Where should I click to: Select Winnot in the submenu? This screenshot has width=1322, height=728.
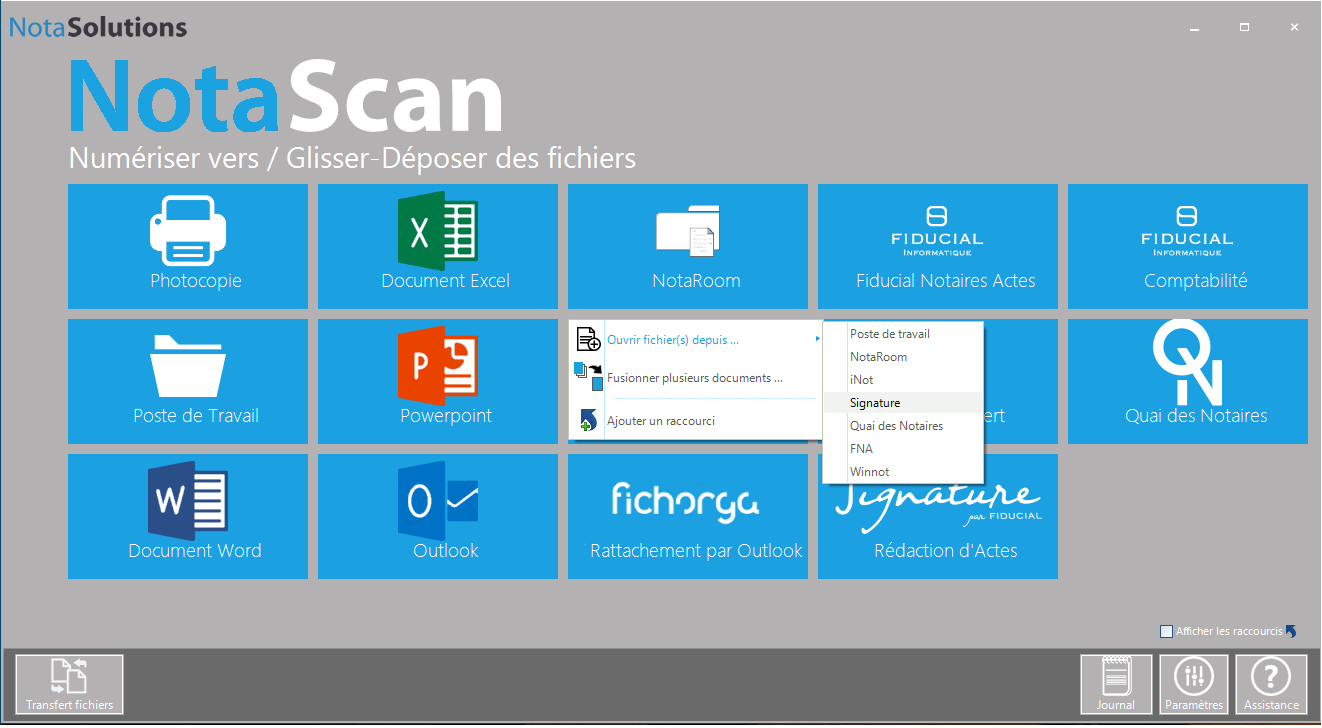click(903, 472)
